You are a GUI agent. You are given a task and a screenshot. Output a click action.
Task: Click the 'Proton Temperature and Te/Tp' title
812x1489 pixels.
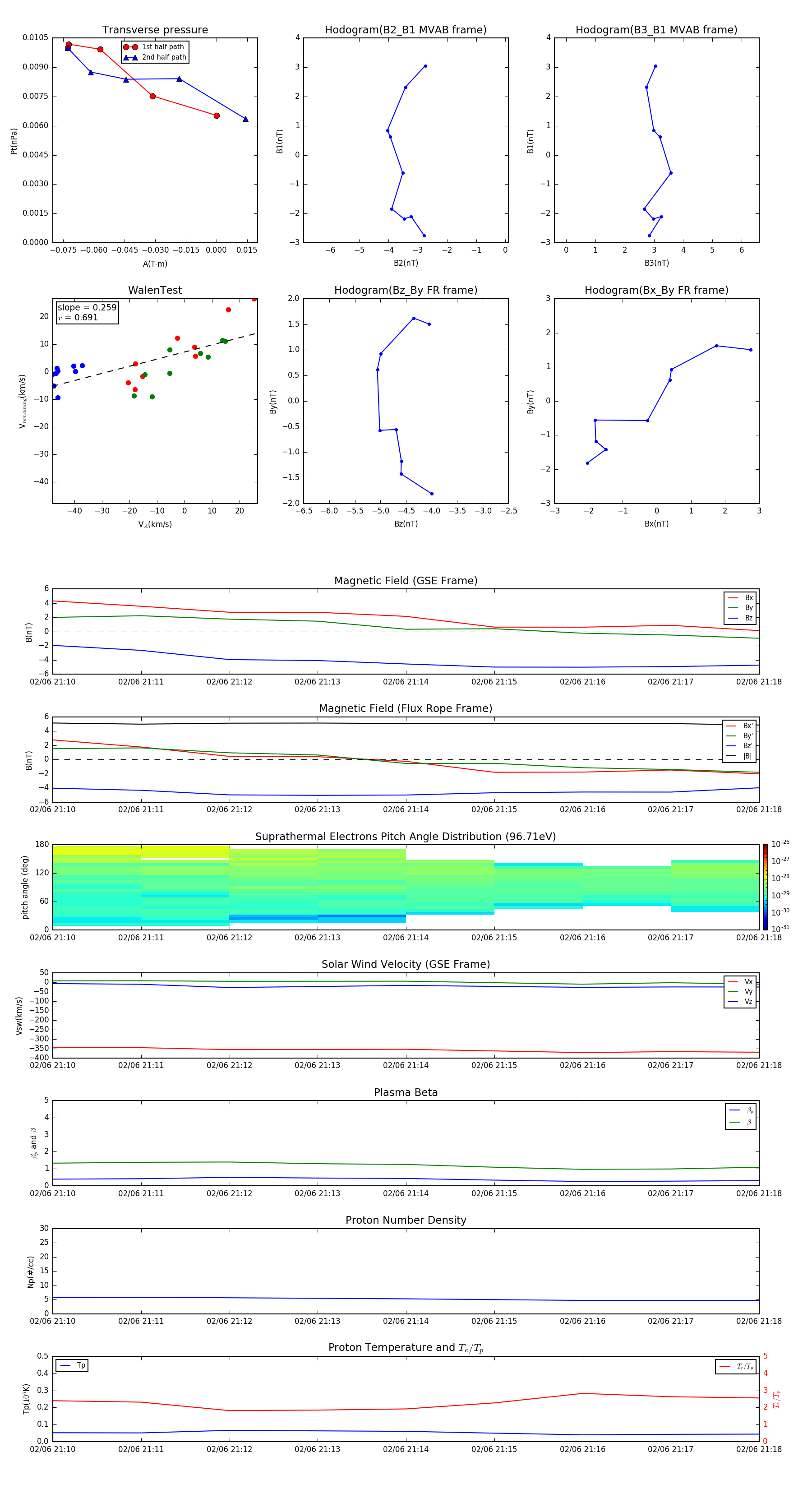(406, 1347)
